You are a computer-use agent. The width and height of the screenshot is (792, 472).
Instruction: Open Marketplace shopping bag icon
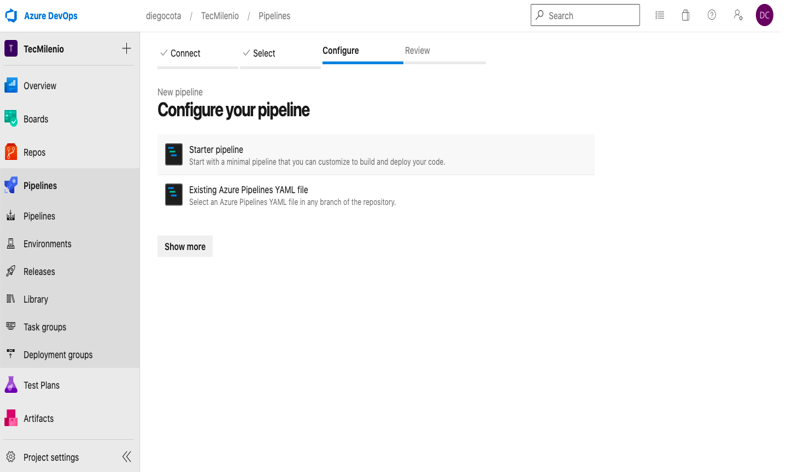685,15
